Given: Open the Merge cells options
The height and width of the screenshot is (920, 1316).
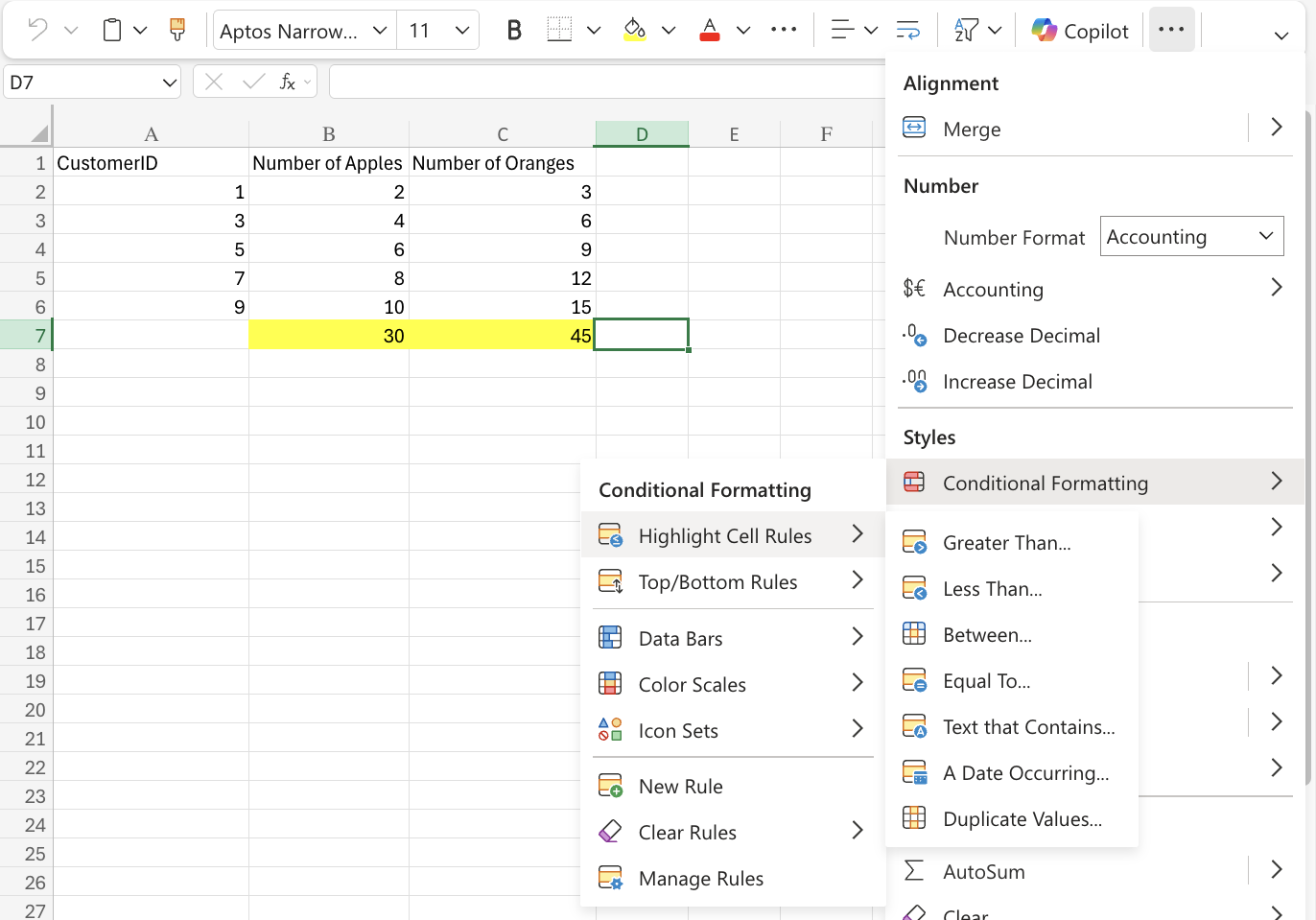Looking at the screenshot, I should point(974,128).
